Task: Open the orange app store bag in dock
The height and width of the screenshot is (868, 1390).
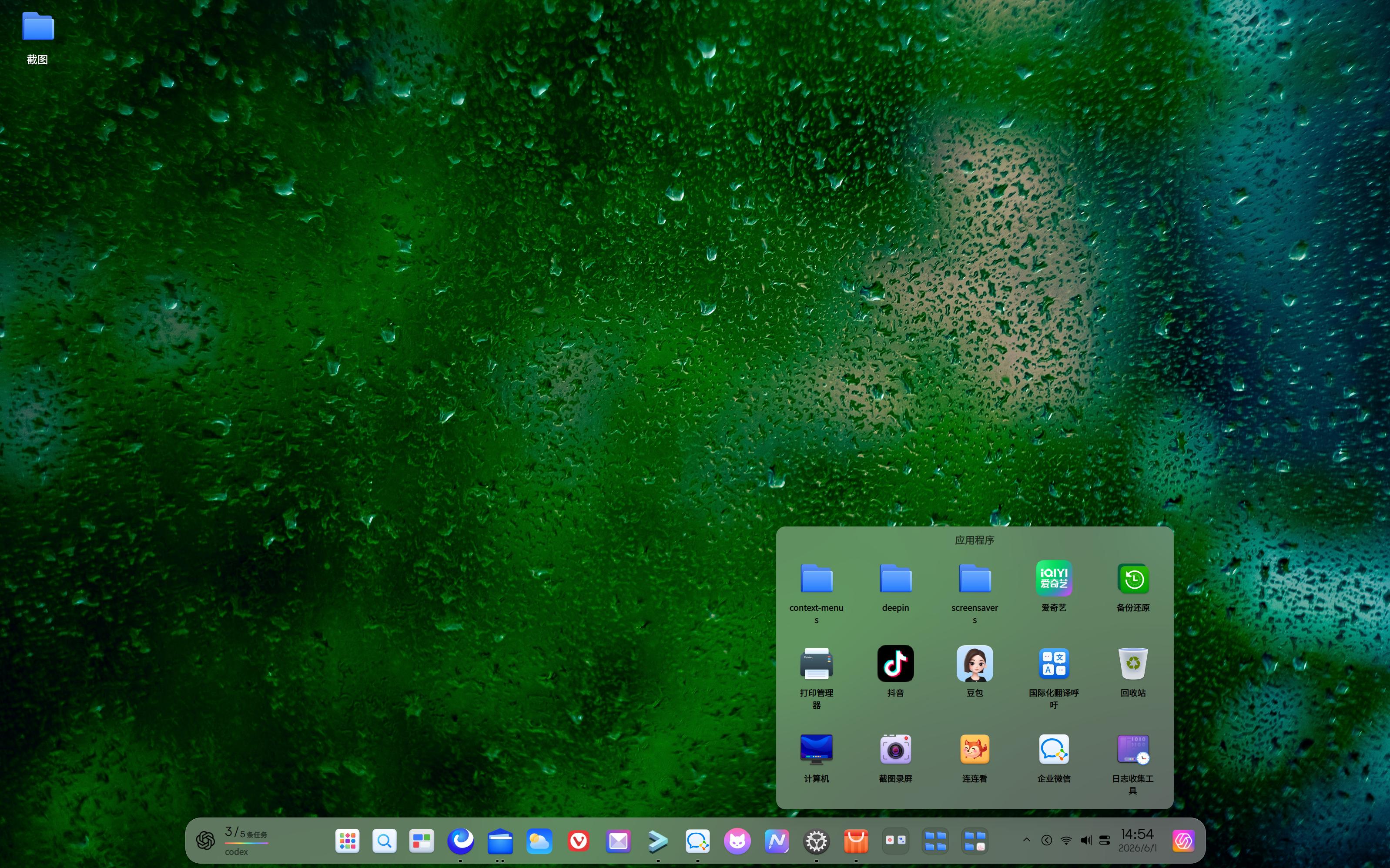Action: (x=856, y=841)
